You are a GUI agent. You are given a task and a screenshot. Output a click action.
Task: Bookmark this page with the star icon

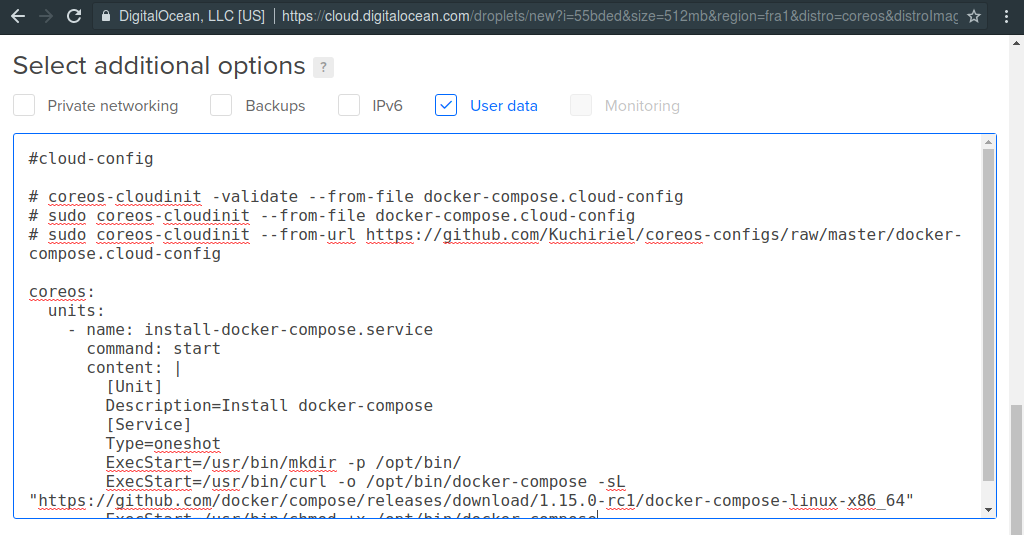(x=974, y=16)
